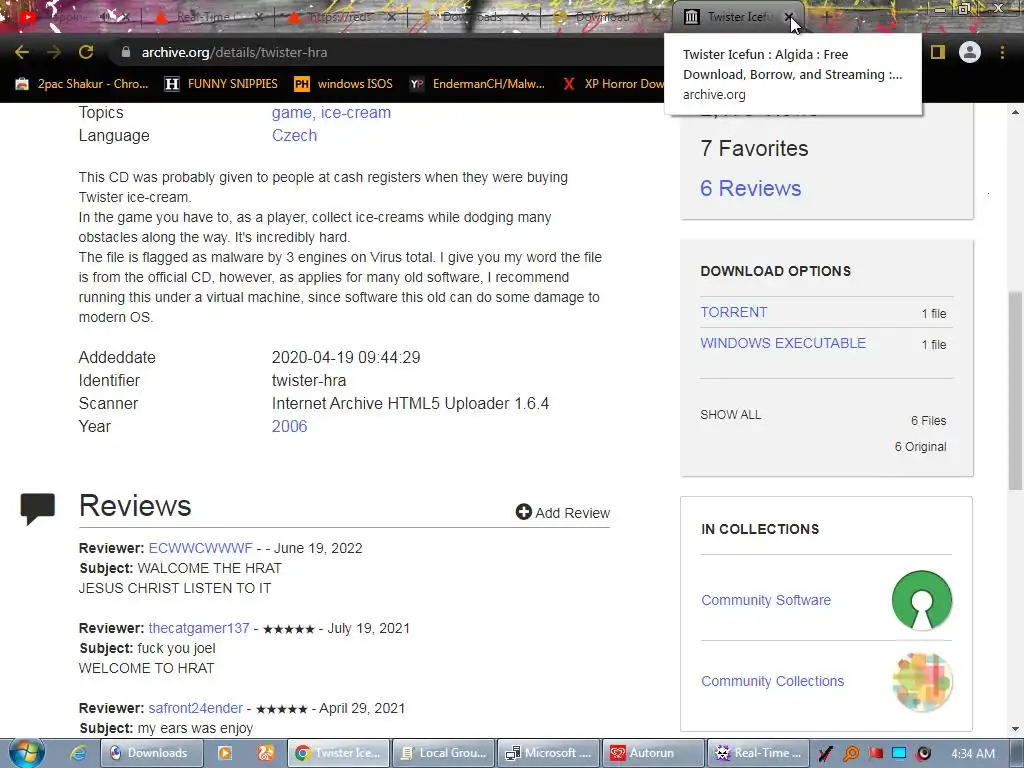Open the Czech language link
The width and height of the screenshot is (1024, 768).
(294, 135)
